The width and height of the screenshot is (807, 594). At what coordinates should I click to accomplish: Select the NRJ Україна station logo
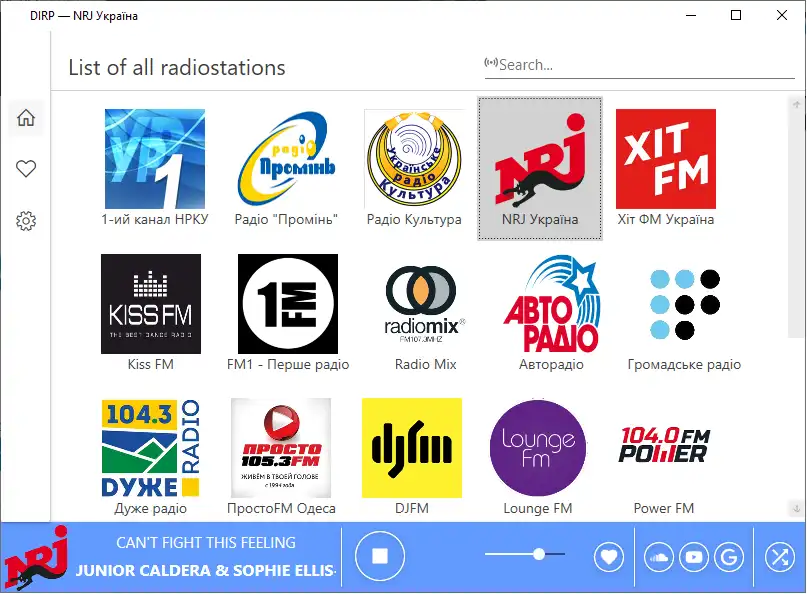(540, 159)
